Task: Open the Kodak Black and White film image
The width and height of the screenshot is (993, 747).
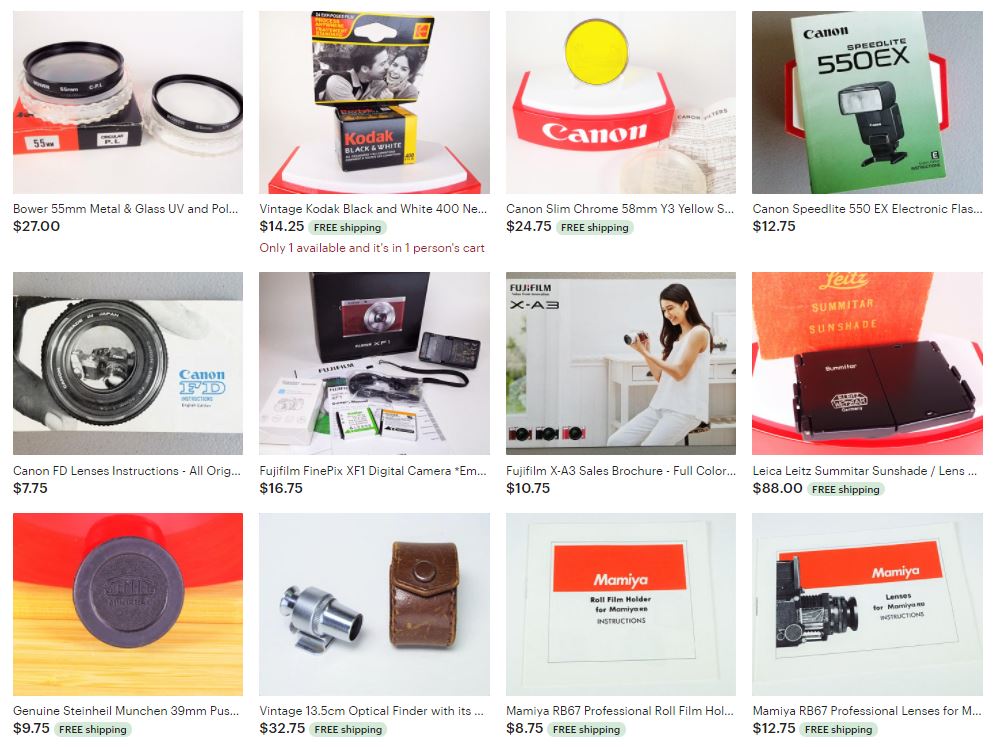Action: click(374, 102)
